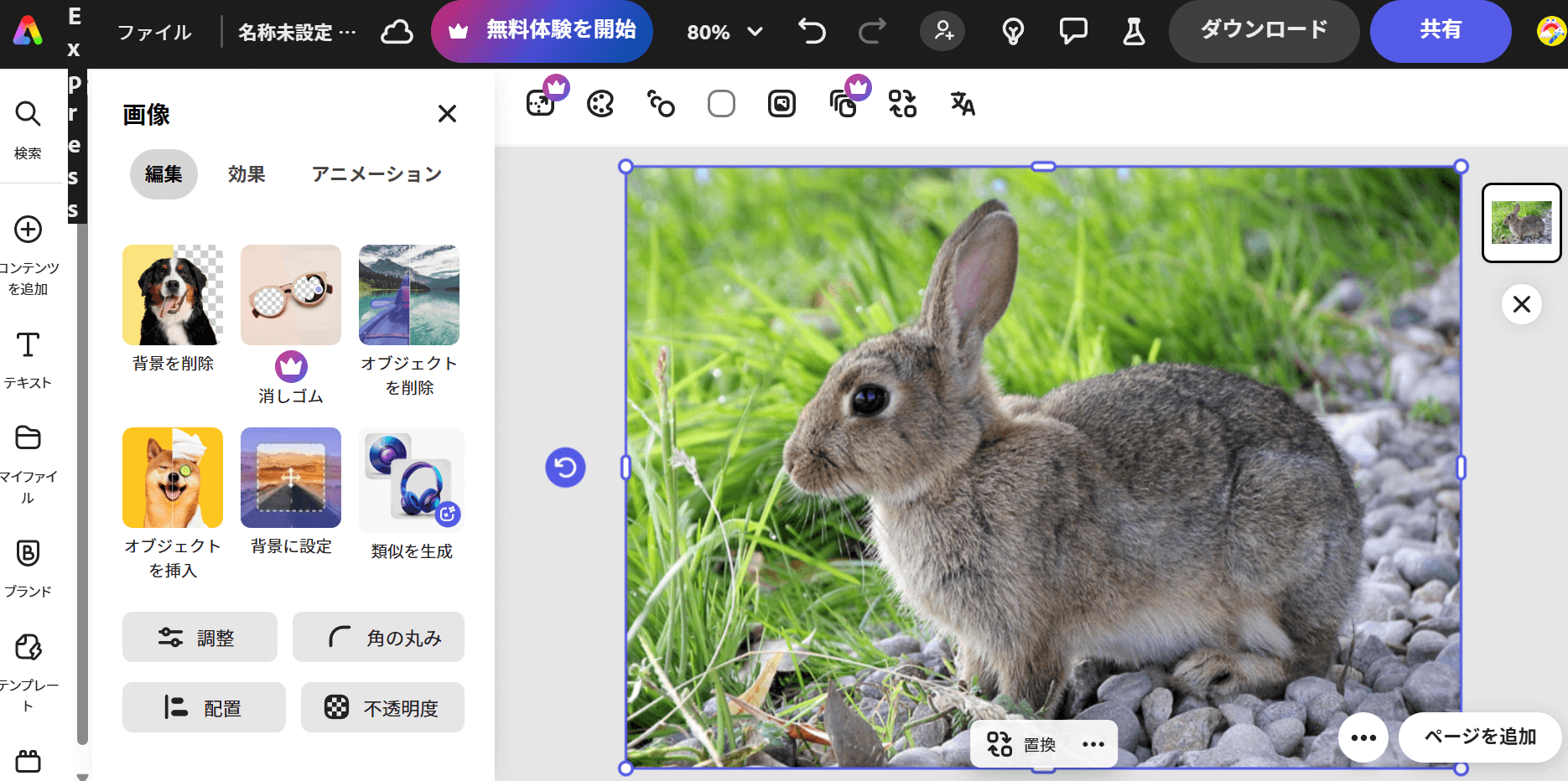Open the rounded square shape toolbar icon
1568x781 pixels.
721,104
